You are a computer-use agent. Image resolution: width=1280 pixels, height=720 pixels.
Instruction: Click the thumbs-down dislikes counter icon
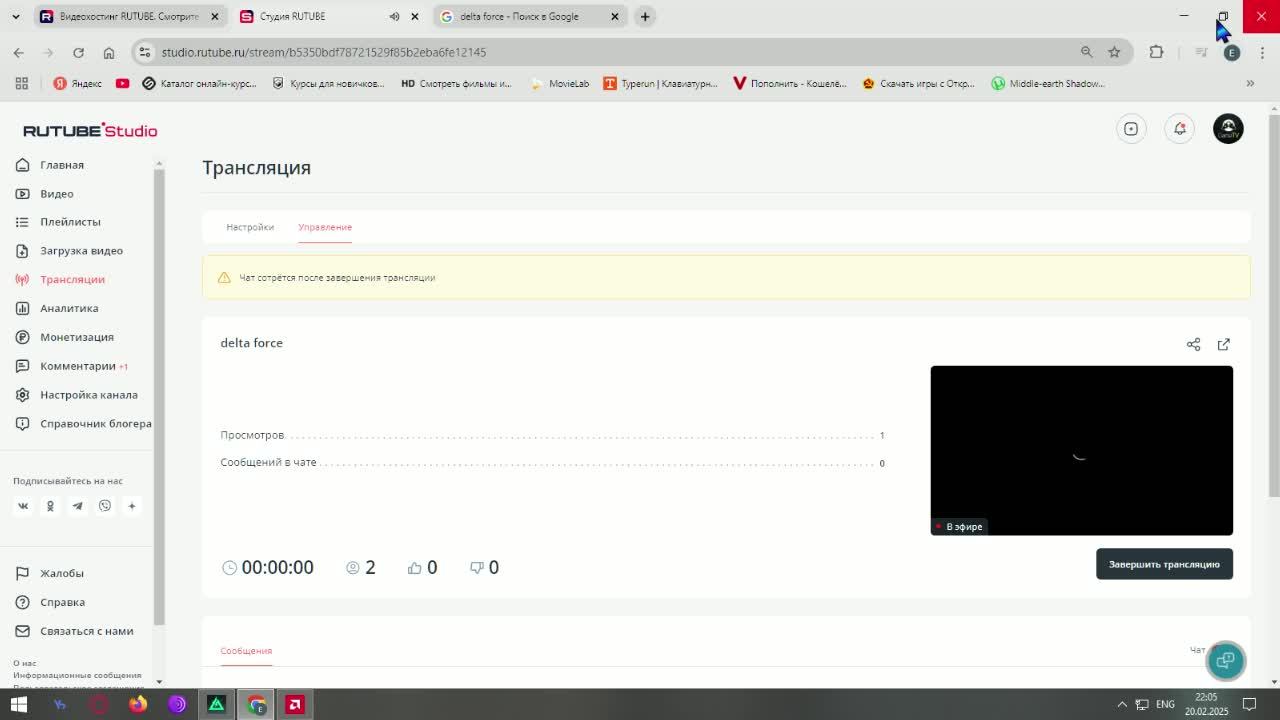click(477, 568)
